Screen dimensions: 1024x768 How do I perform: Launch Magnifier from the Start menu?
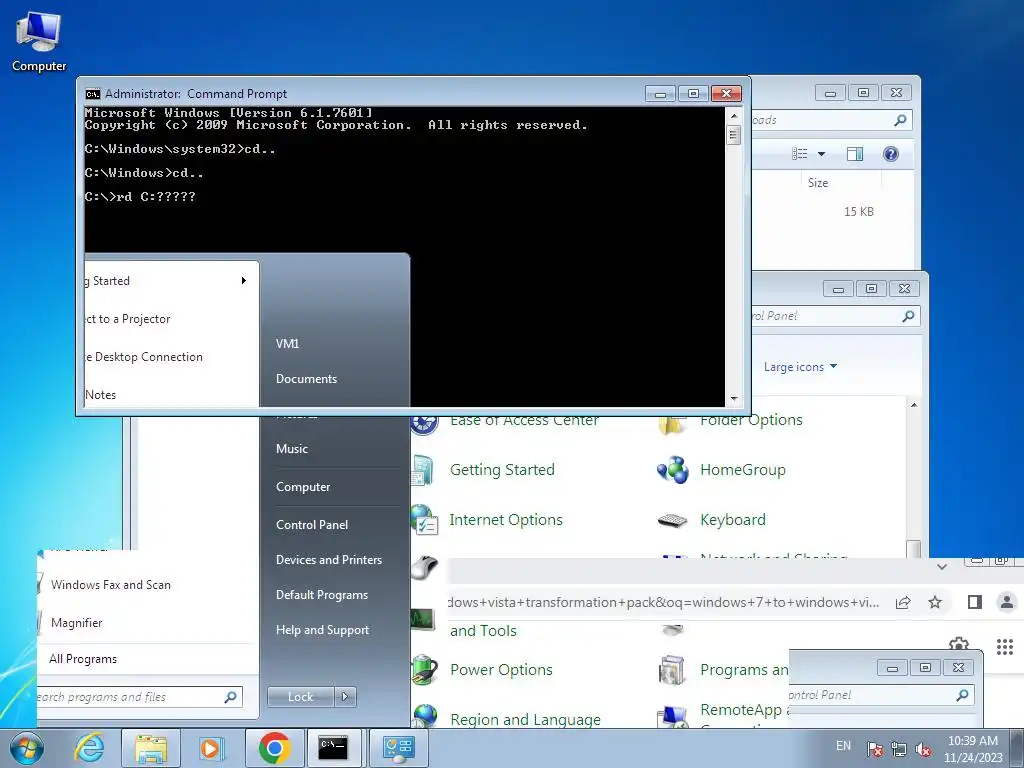[77, 623]
